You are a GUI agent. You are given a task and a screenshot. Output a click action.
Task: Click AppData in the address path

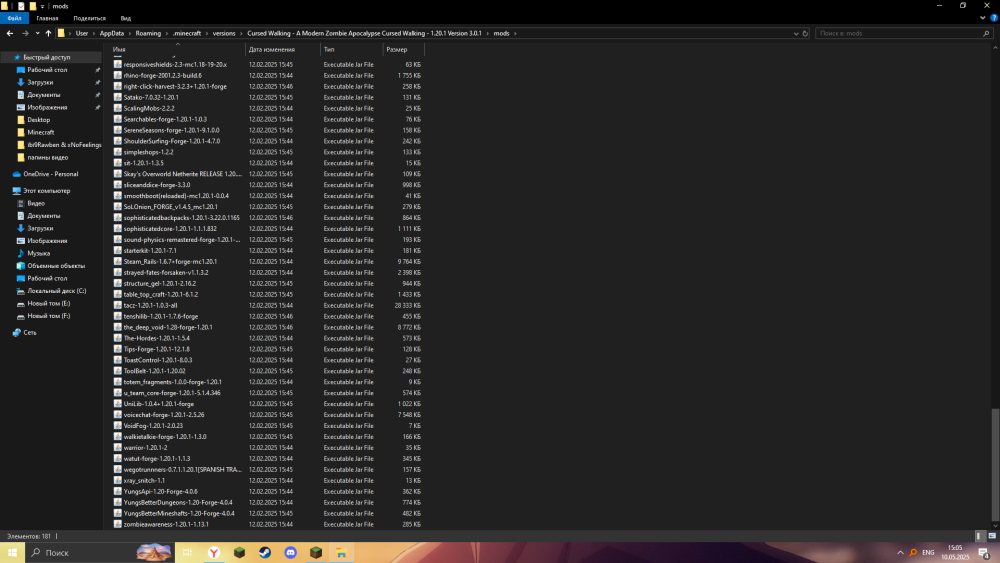pyautogui.click(x=112, y=33)
